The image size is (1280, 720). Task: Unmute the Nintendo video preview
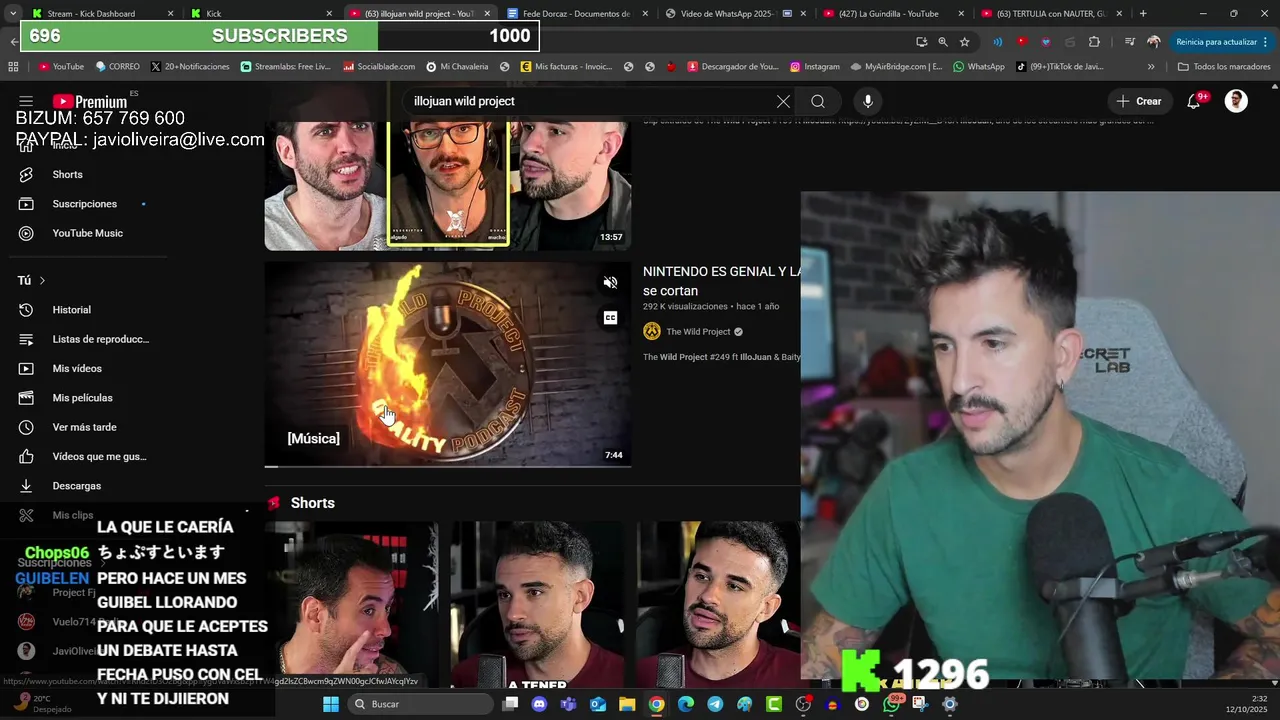[x=610, y=283]
